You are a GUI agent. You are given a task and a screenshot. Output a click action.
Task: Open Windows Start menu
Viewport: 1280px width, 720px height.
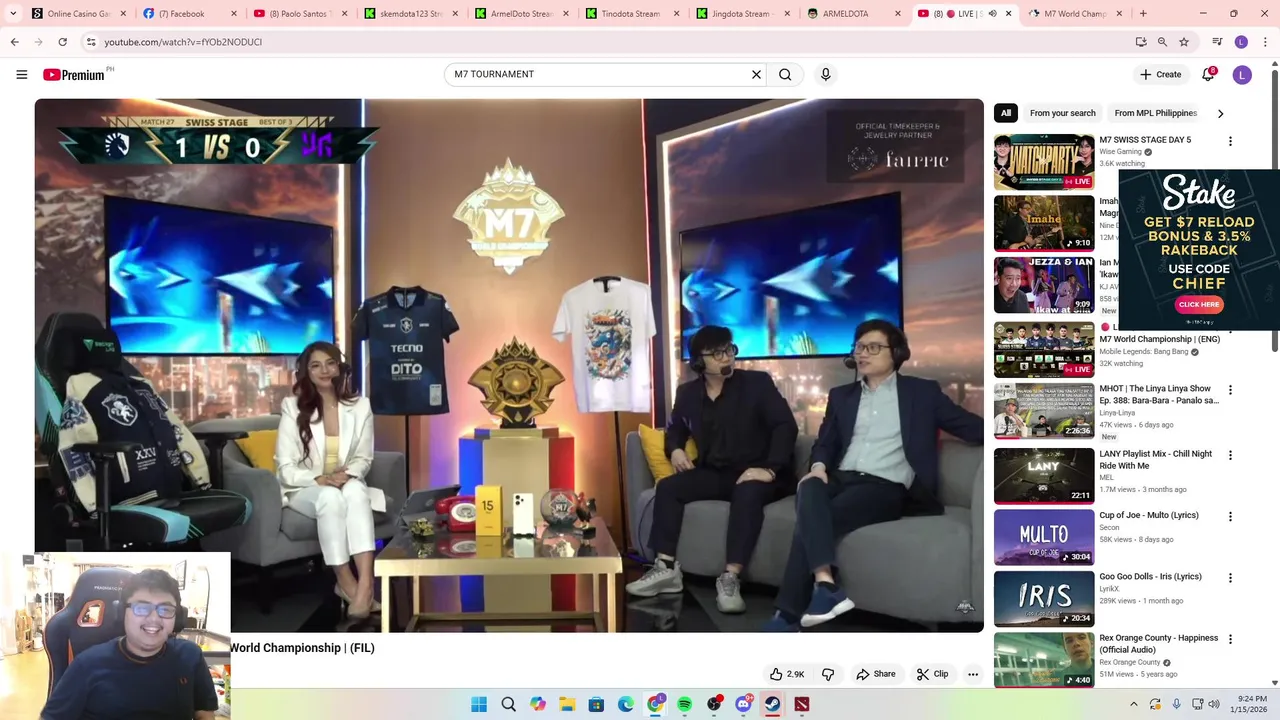point(479,704)
